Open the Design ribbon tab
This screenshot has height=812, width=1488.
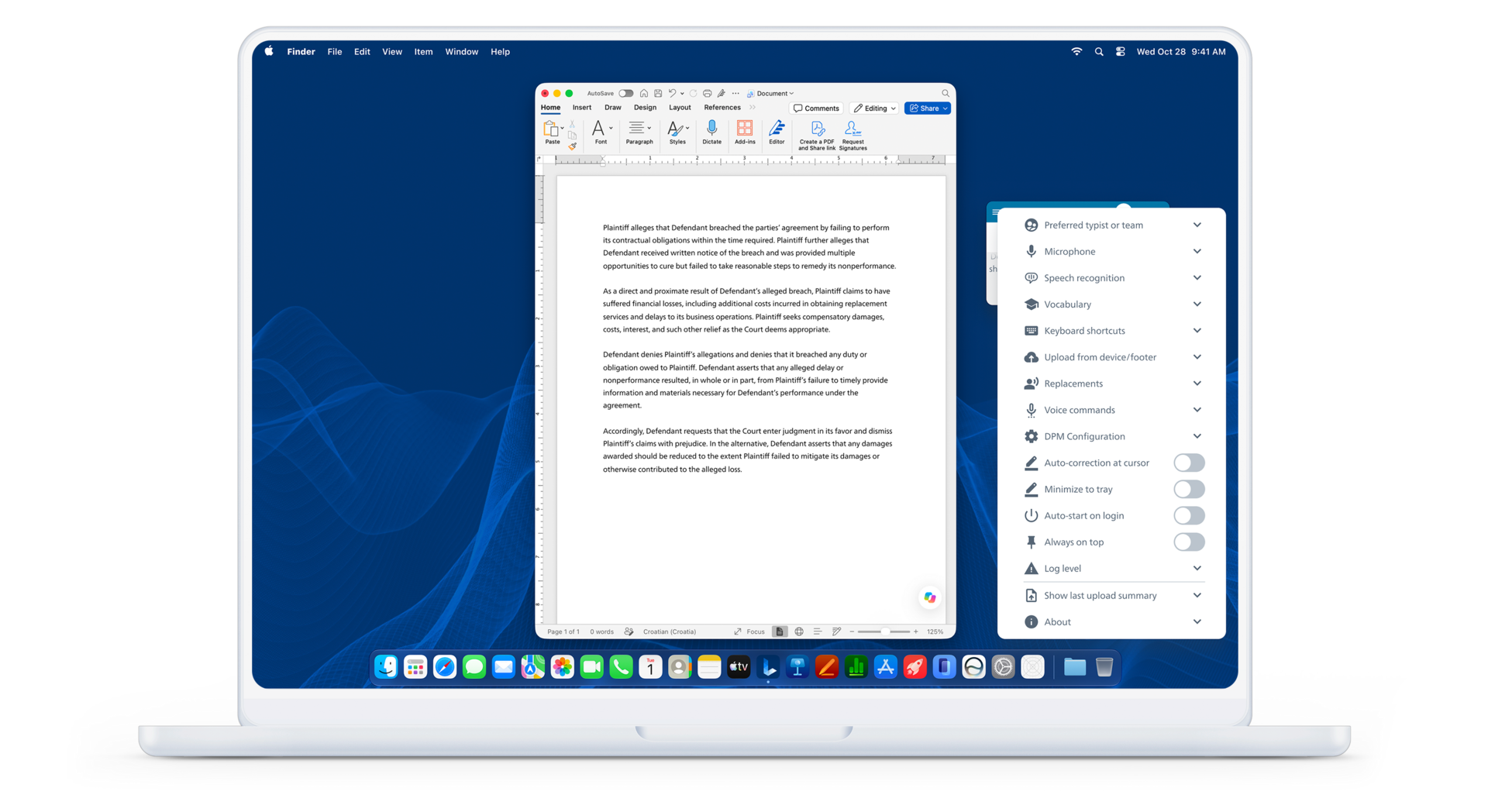click(645, 108)
